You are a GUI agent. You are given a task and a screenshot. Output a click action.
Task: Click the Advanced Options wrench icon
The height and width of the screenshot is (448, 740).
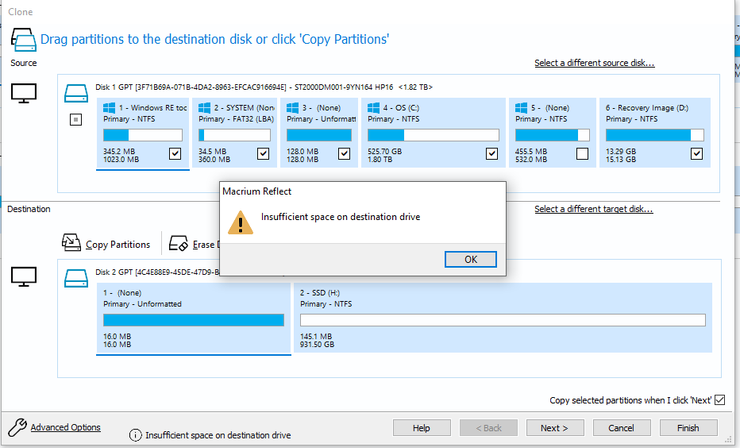click(15, 427)
